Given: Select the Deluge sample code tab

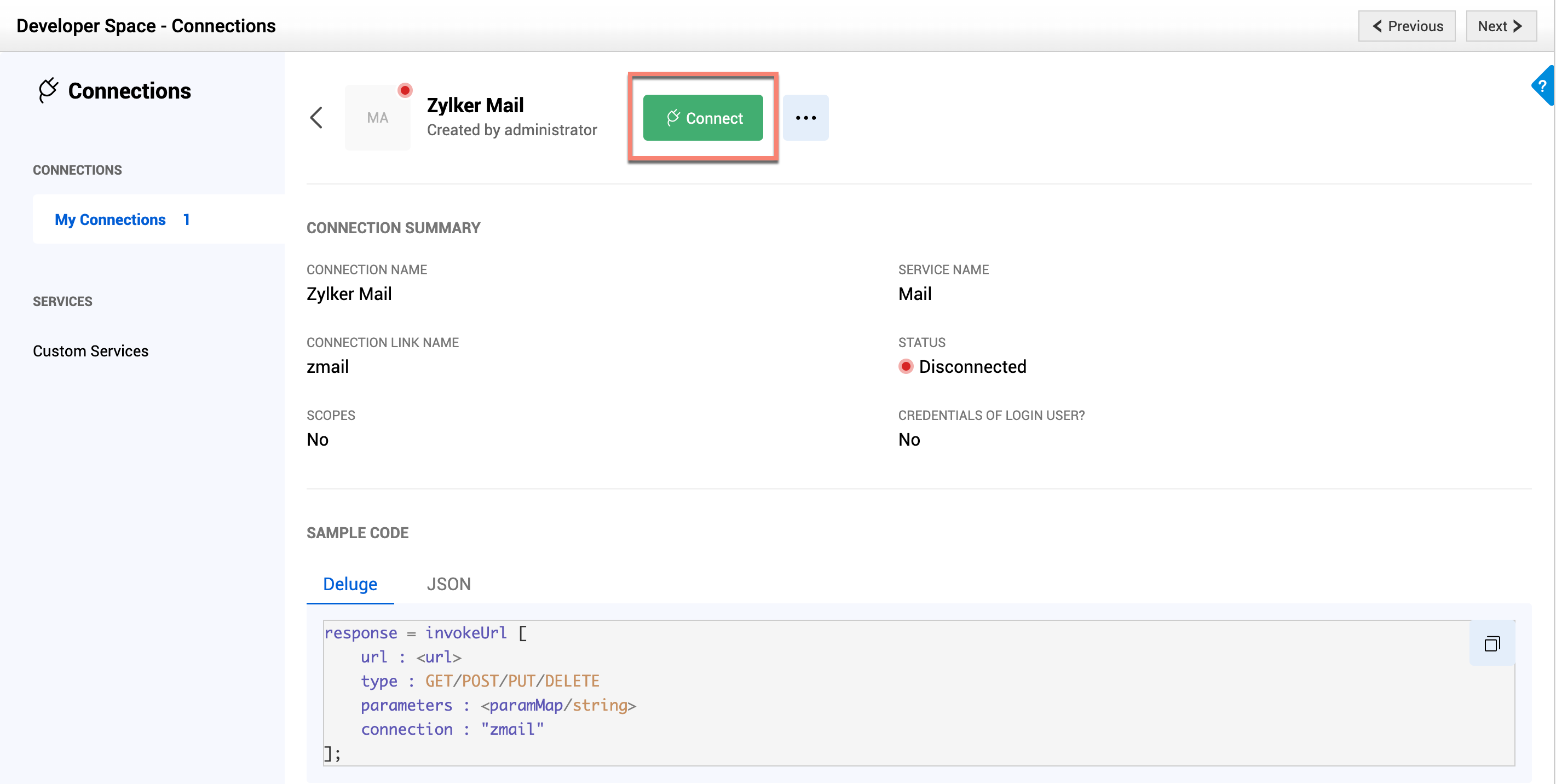Looking at the screenshot, I should 350,584.
